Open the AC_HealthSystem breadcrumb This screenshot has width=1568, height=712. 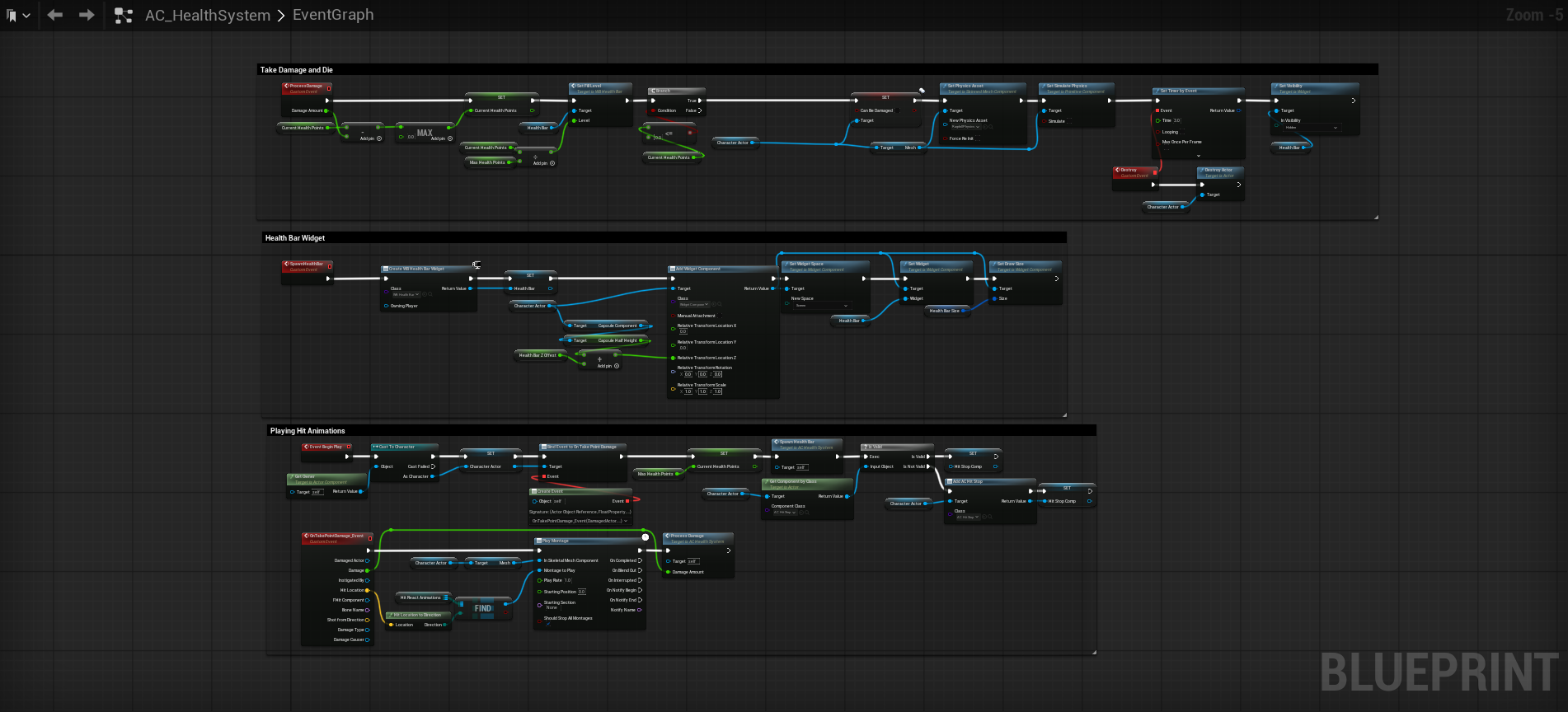point(208,16)
